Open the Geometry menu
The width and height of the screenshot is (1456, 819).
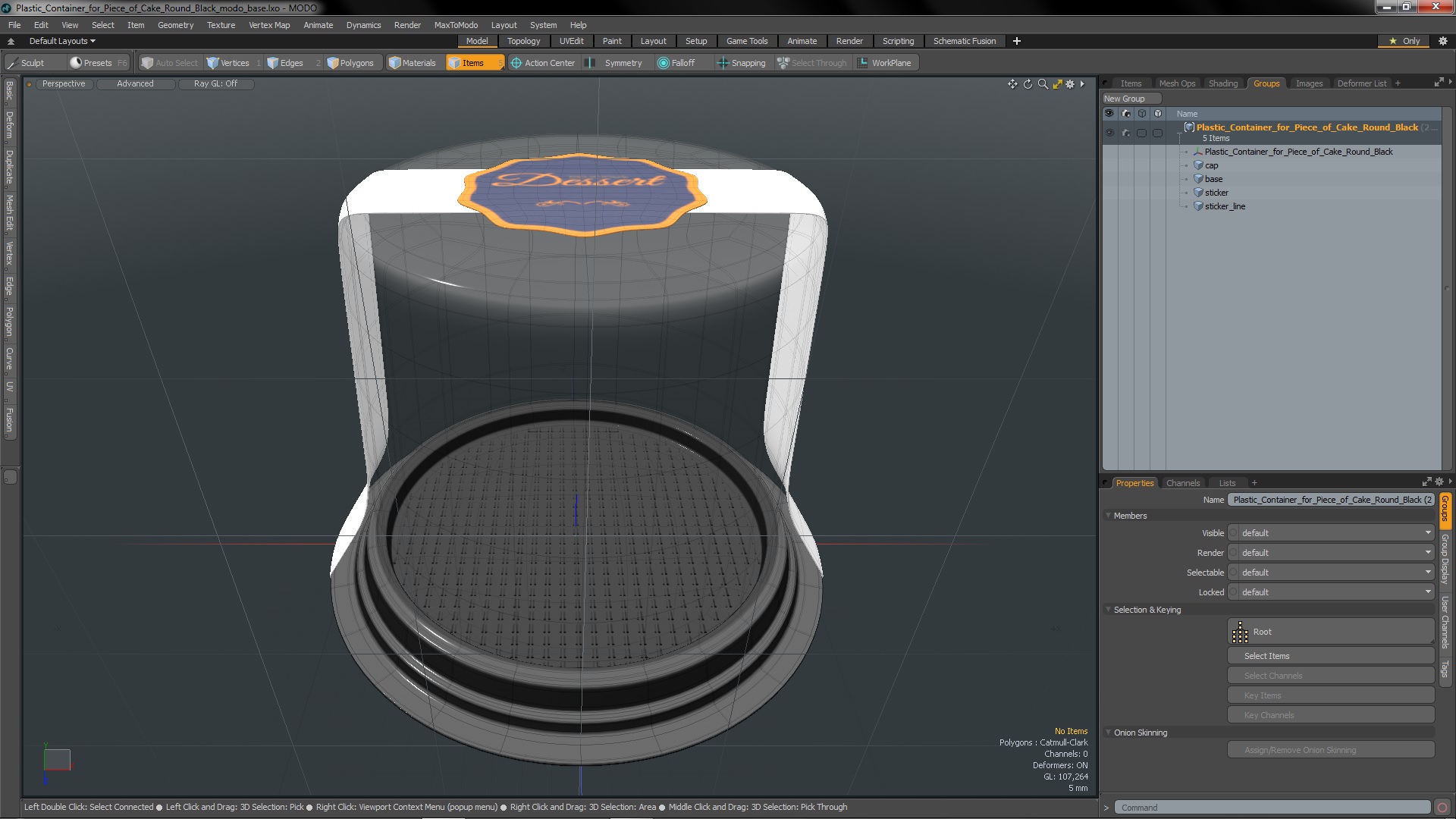tap(175, 25)
